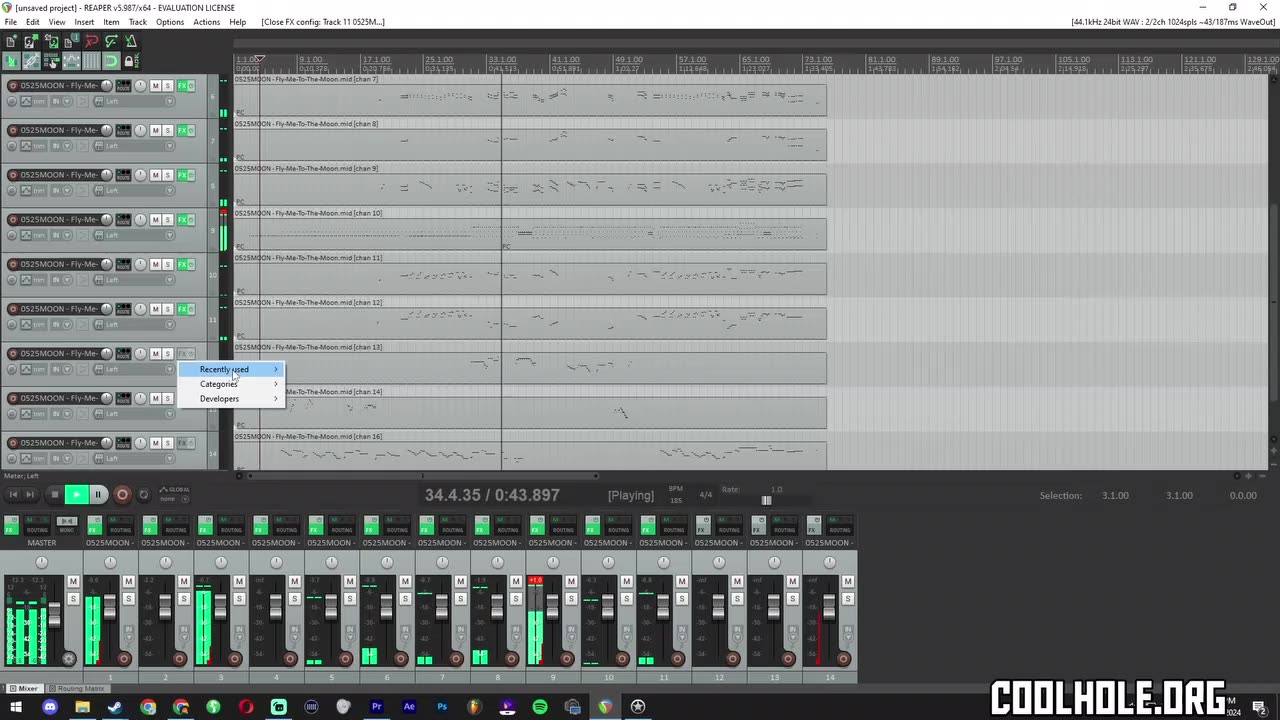Image resolution: width=1280 pixels, height=720 pixels.
Task: Toggle ripple editing in the toolbar
Action: pyautogui.click(x=51, y=61)
